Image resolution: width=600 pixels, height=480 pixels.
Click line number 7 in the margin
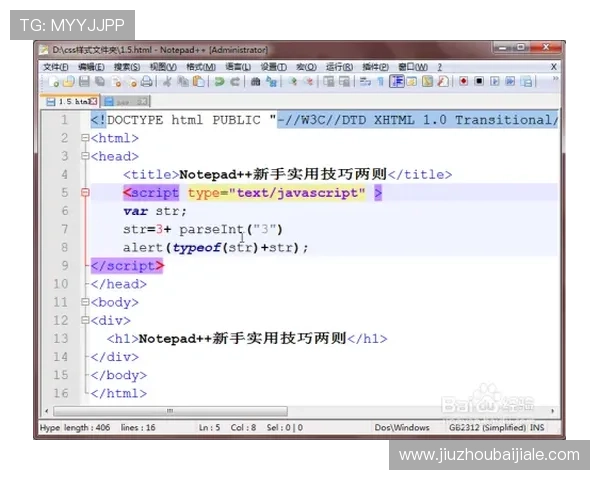(x=64, y=229)
